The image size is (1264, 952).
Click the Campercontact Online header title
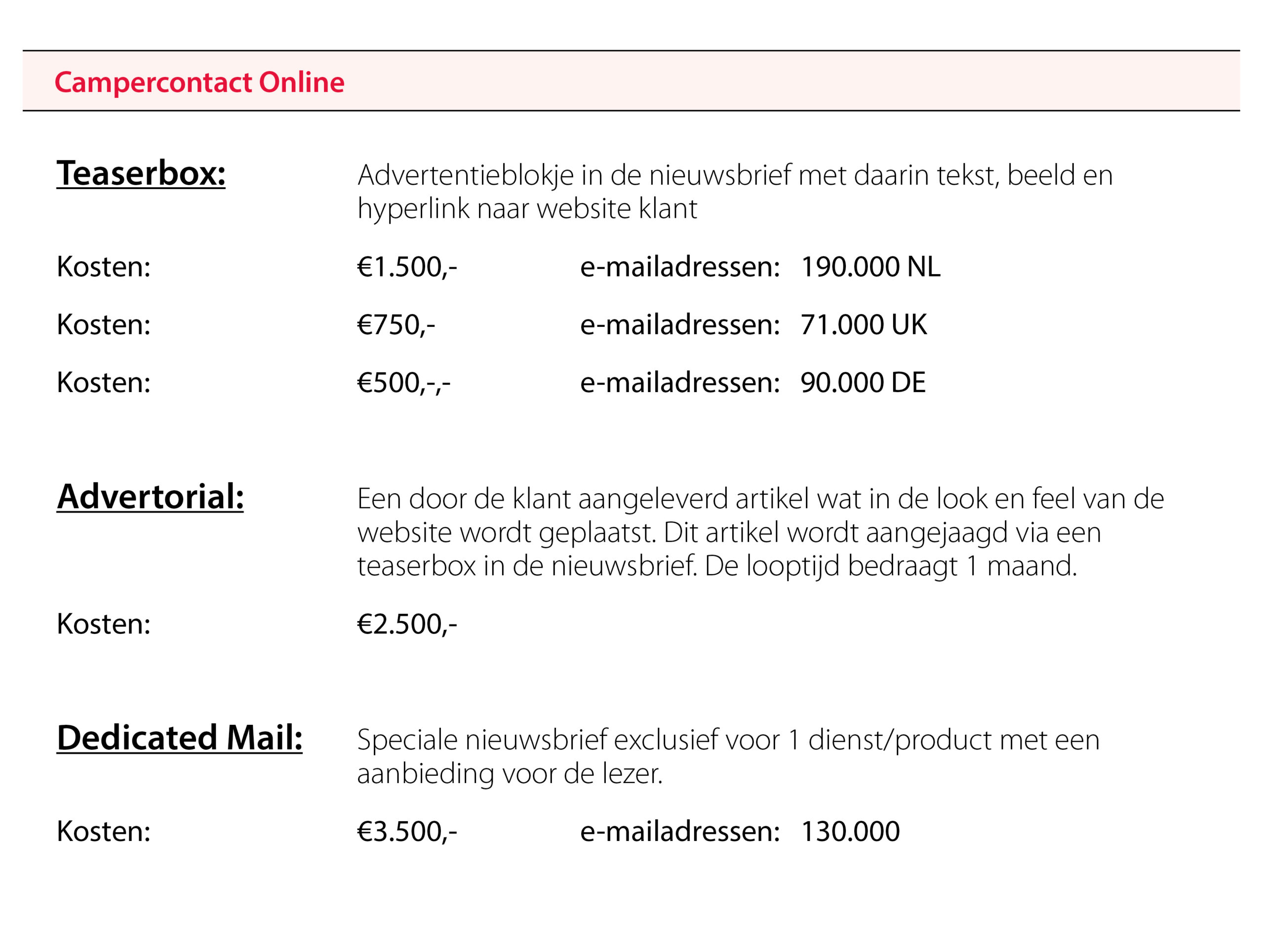click(199, 82)
